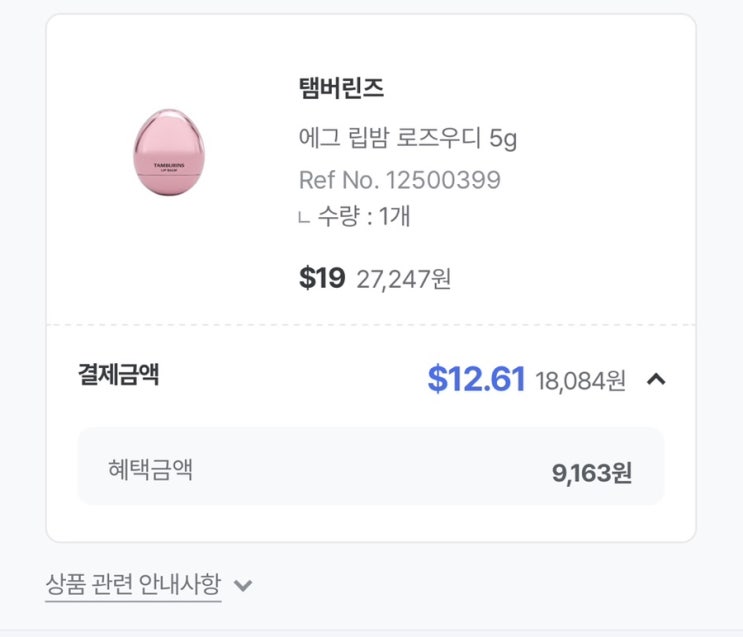Click the 탬버린즈 brand name
The image size is (743, 637).
coord(341,89)
